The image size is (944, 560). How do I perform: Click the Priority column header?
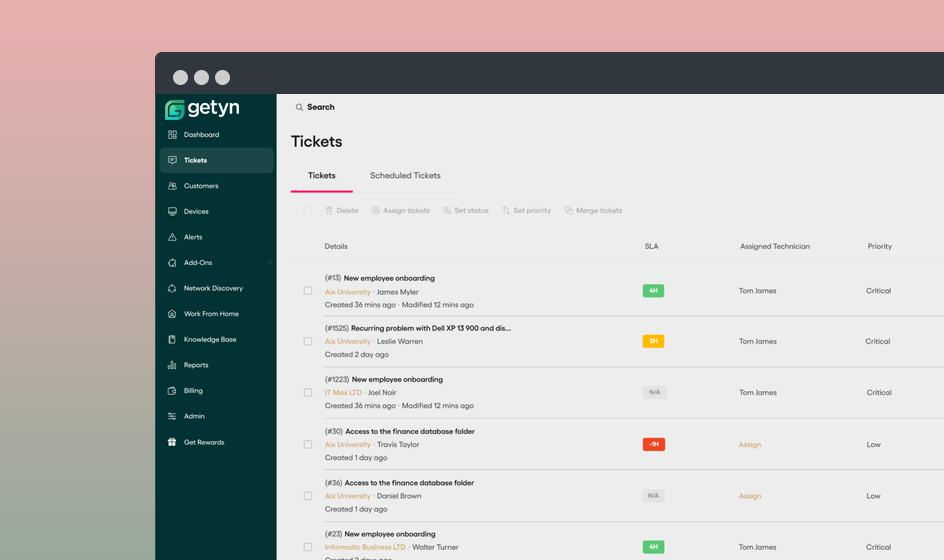point(880,246)
